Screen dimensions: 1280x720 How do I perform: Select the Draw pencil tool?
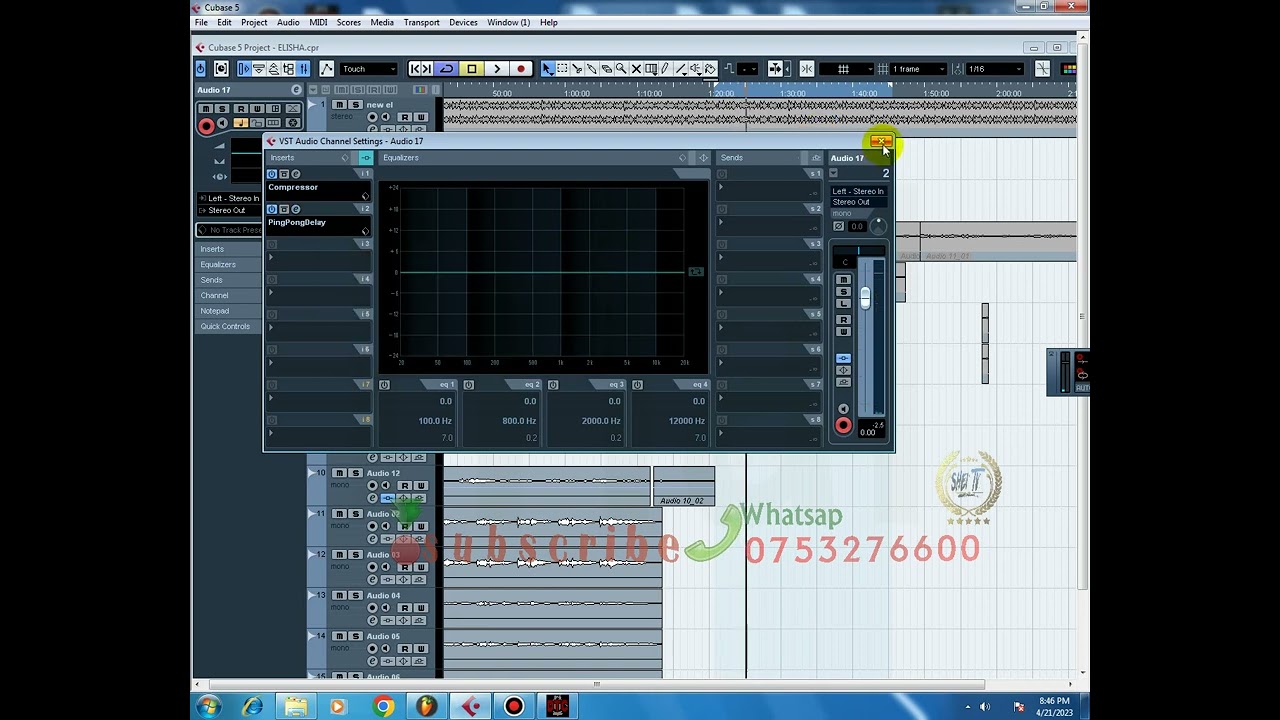pyautogui.click(x=665, y=69)
